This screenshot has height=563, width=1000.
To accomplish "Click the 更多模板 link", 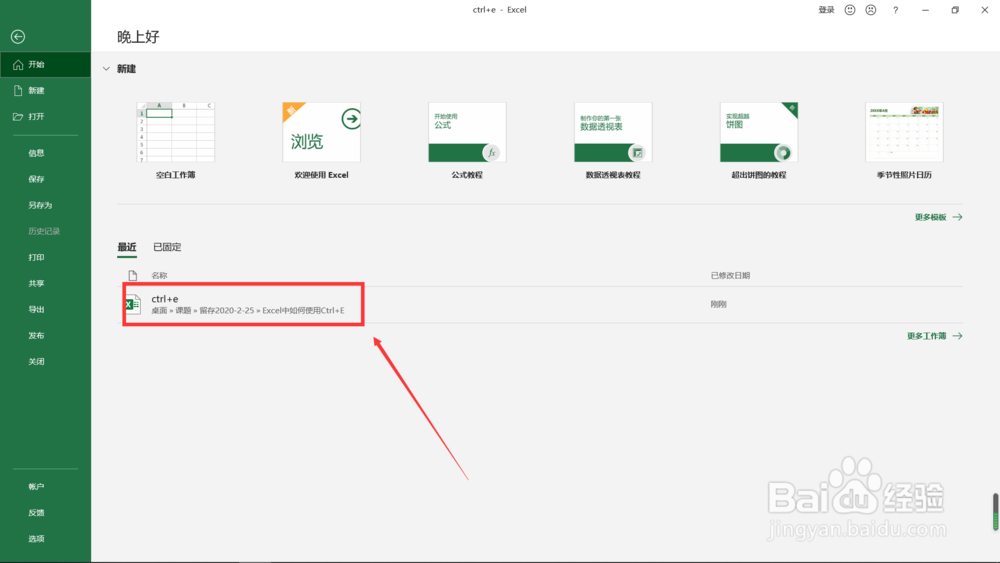I will click(930, 217).
